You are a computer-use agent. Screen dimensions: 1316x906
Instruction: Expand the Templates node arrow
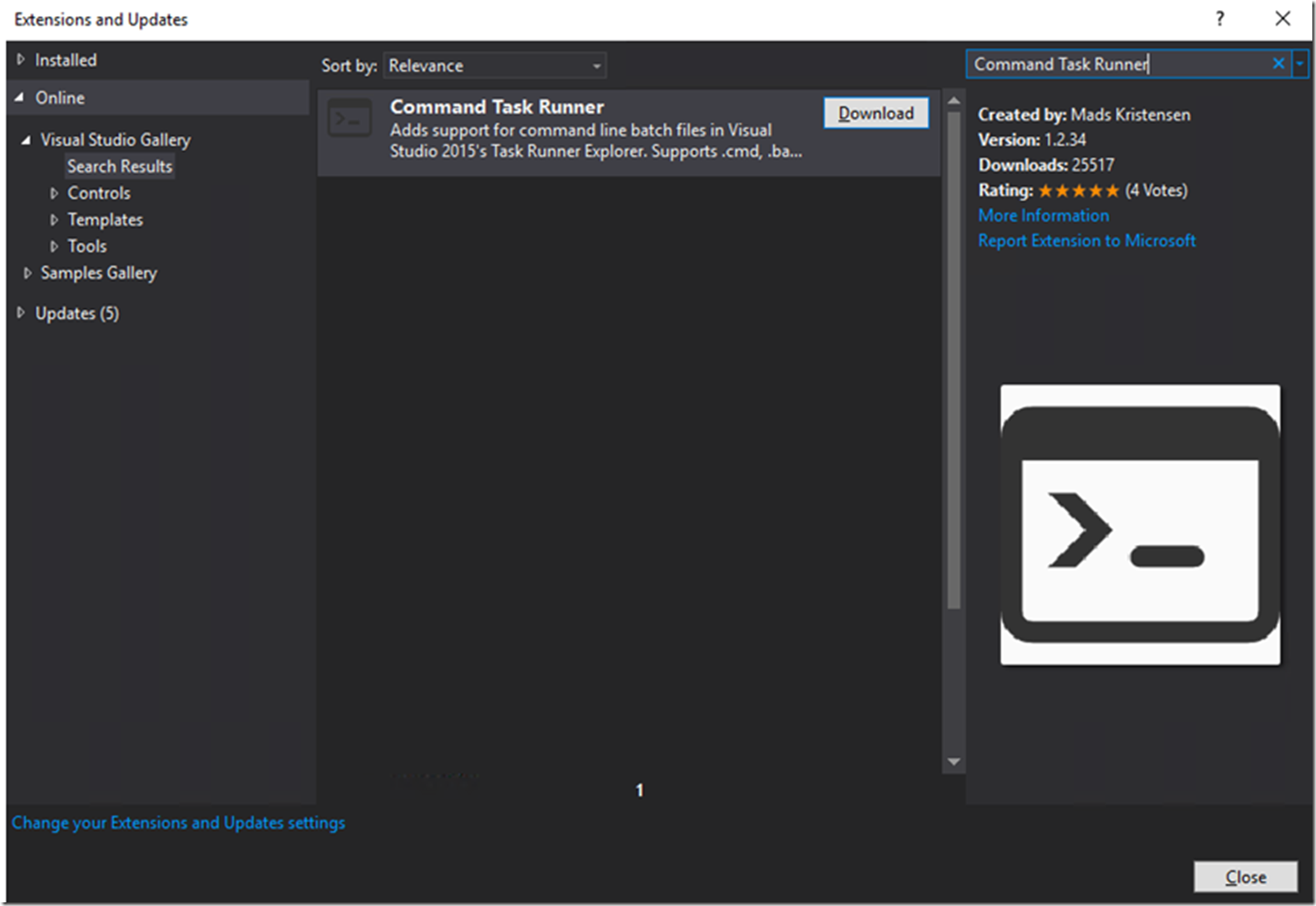[54, 220]
